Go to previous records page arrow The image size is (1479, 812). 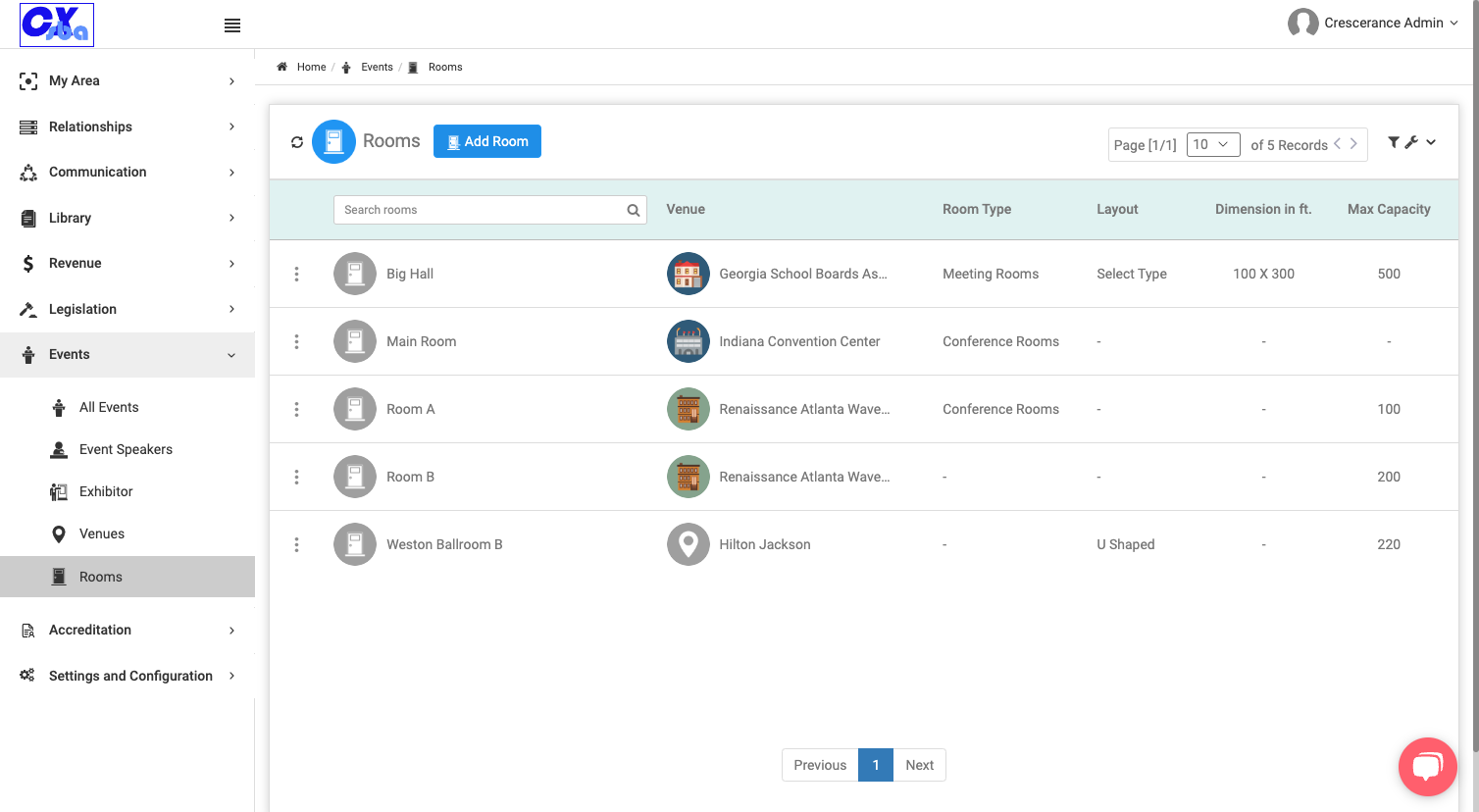1337,143
